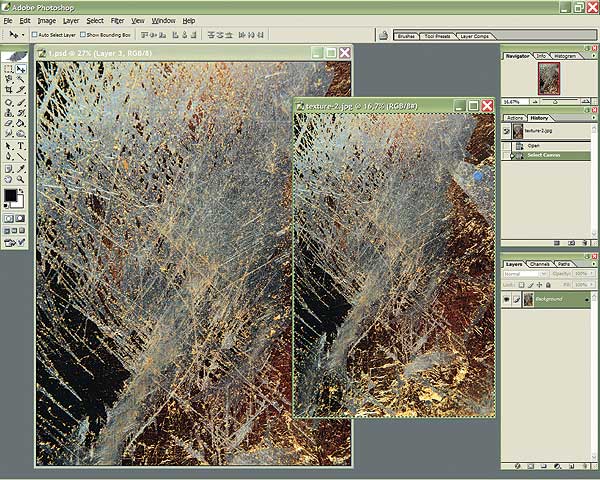Pick the Crop tool
The height and width of the screenshot is (480, 600).
tap(9, 91)
